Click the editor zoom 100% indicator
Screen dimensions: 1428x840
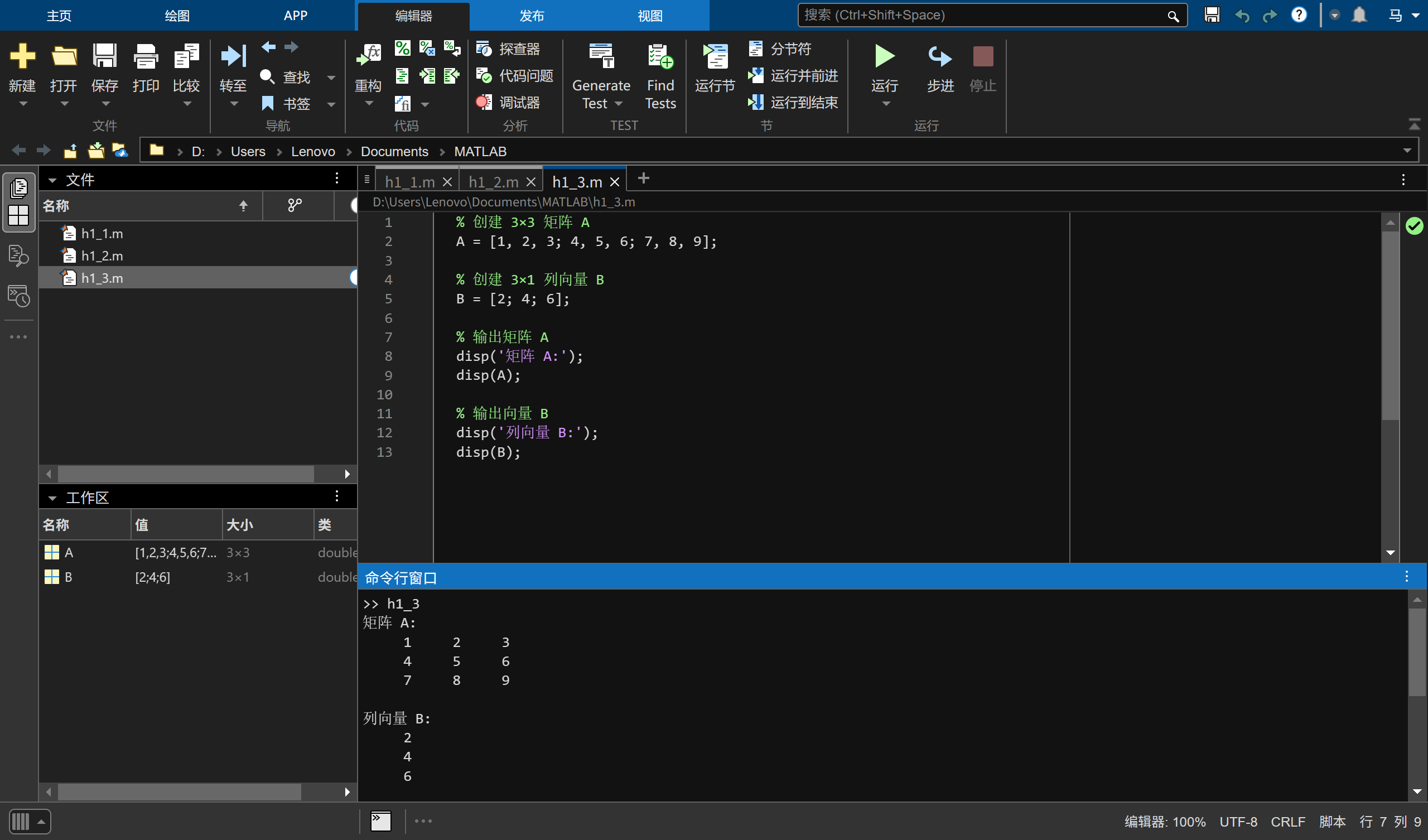(x=1165, y=822)
